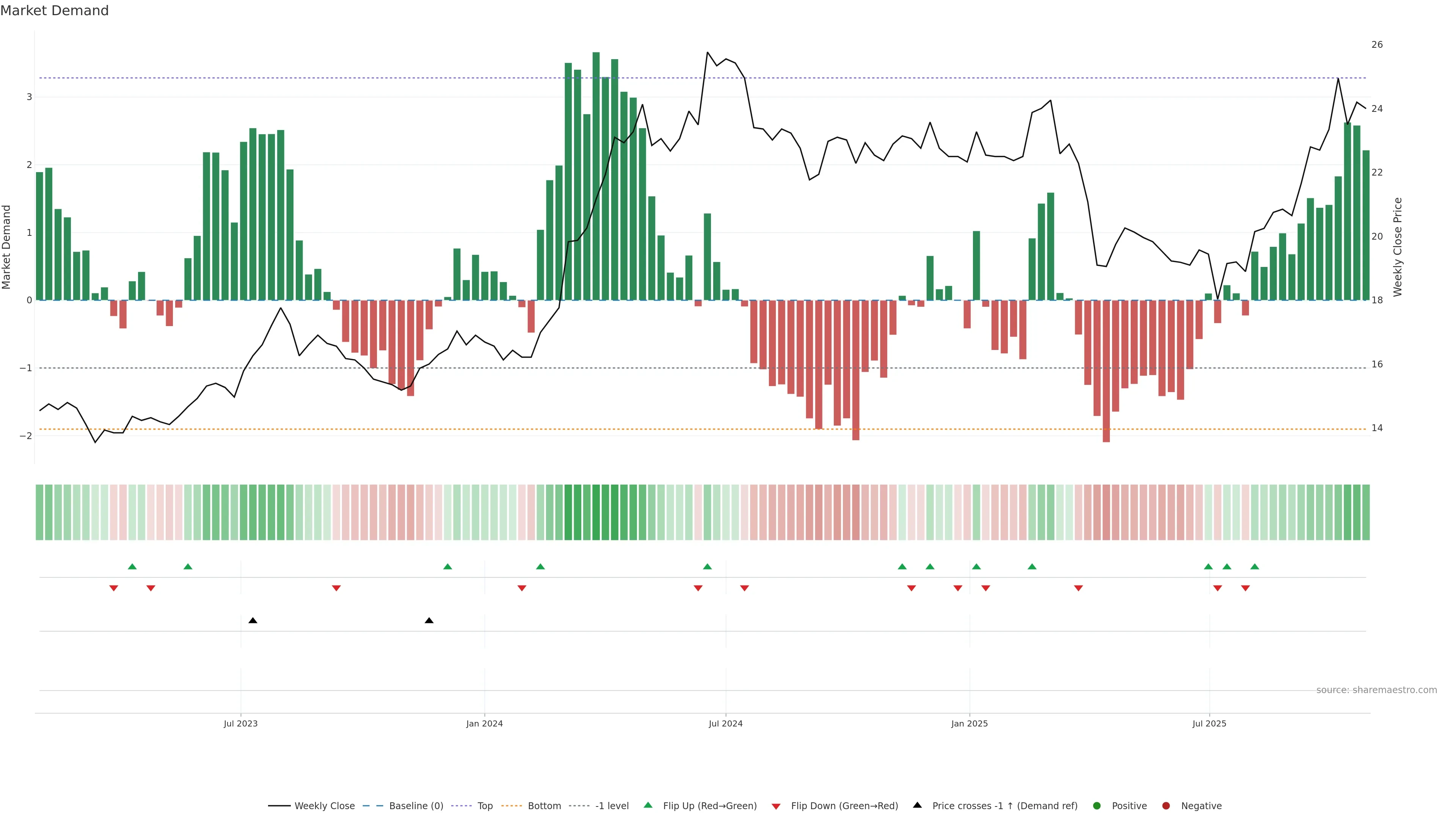The height and width of the screenshot is (819, 1456).
Task: Click the darkest green heatmap strip cell
Action: coord(596,512)
